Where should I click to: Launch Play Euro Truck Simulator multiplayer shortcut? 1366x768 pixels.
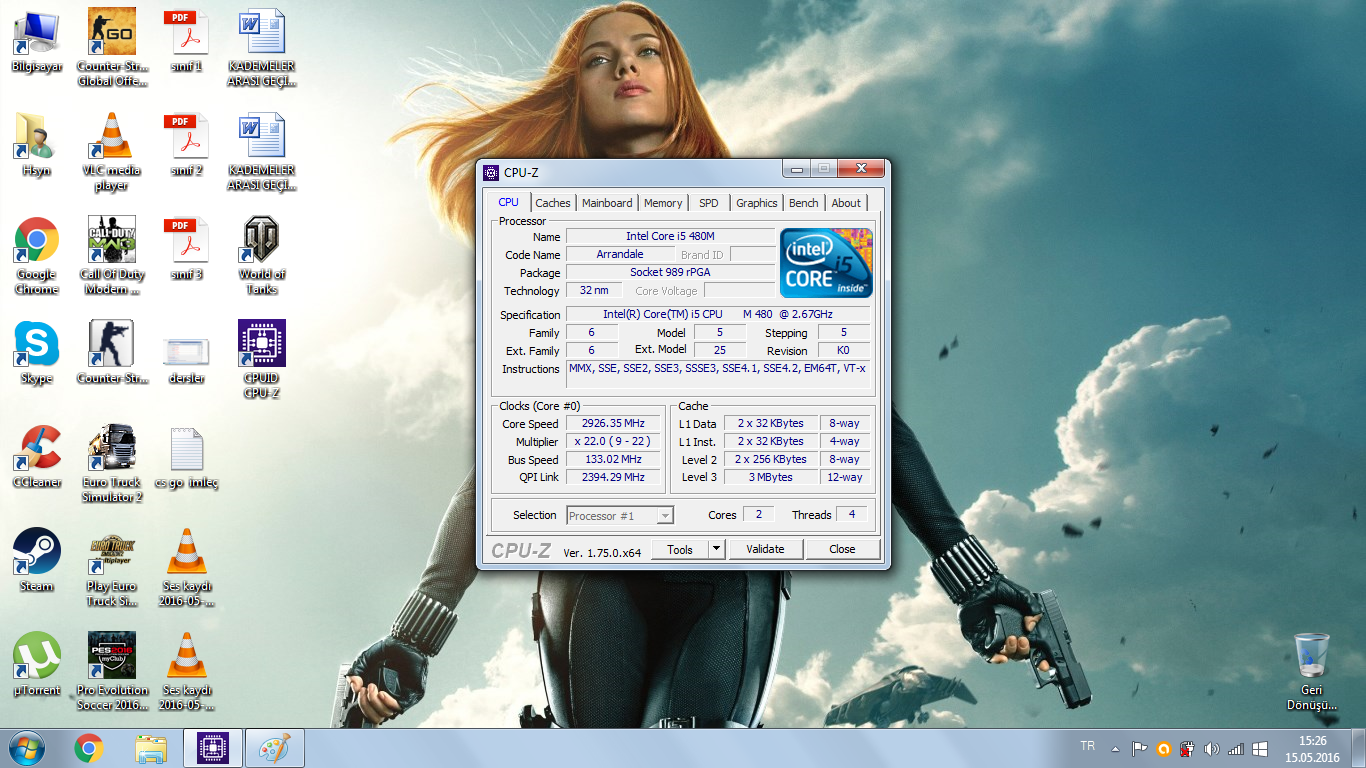[x=112, y=568]
